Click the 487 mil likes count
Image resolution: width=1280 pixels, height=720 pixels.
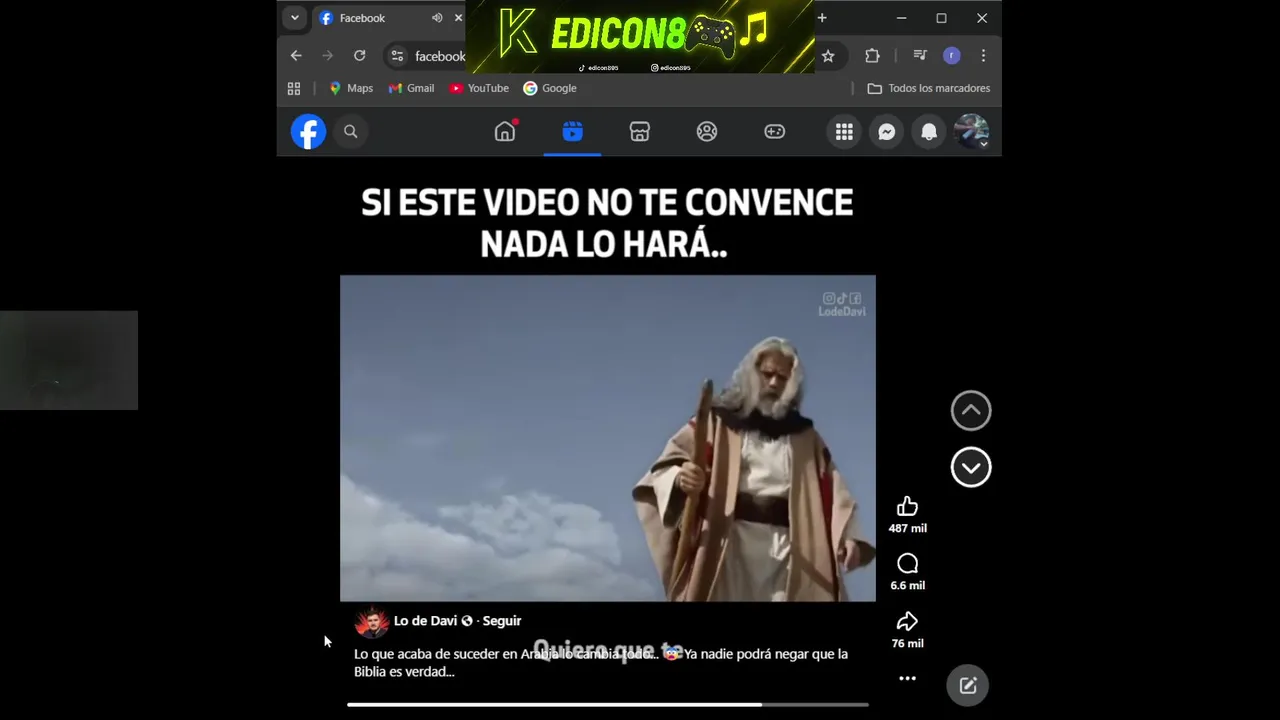908,528
